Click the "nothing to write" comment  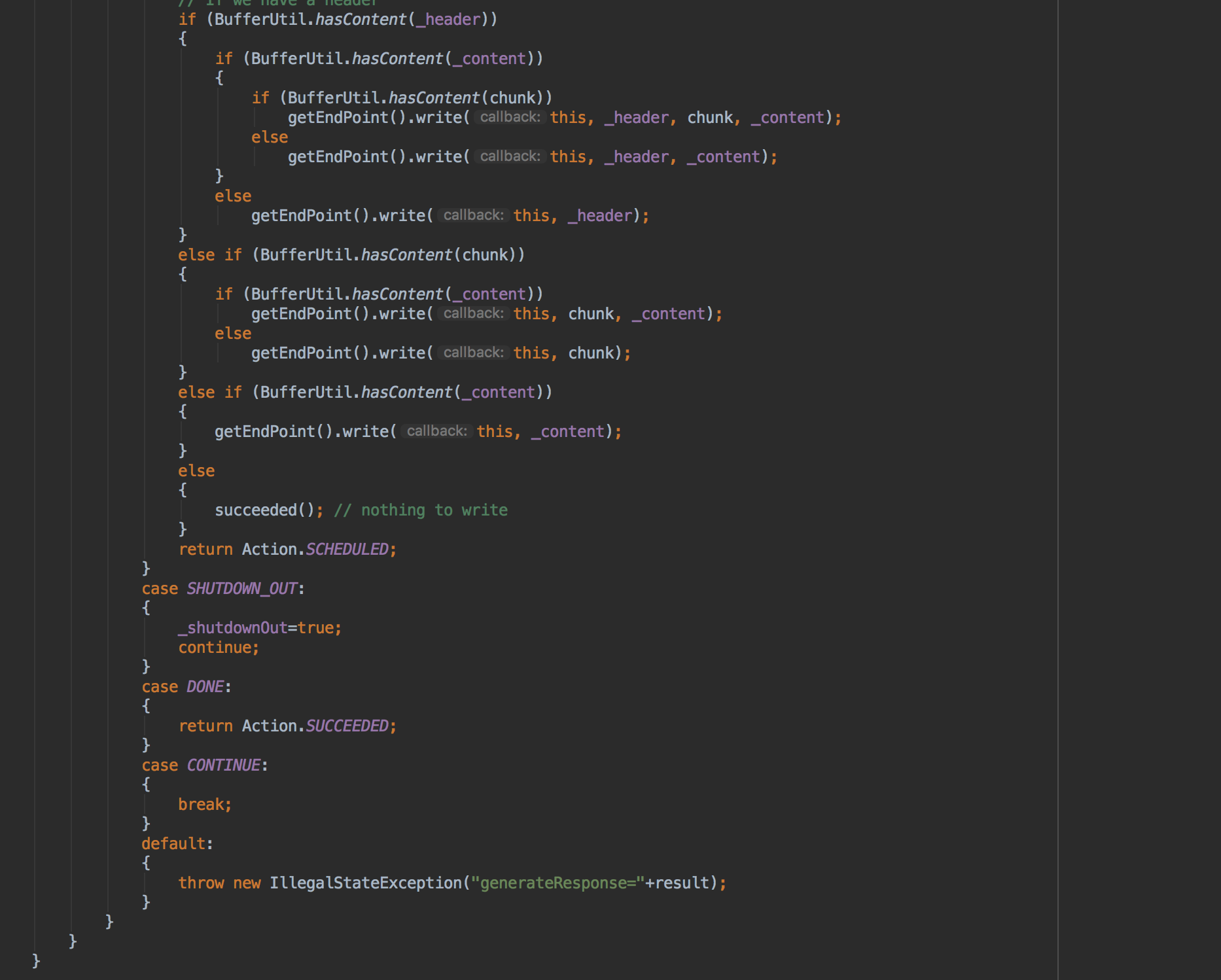point(421,510)
